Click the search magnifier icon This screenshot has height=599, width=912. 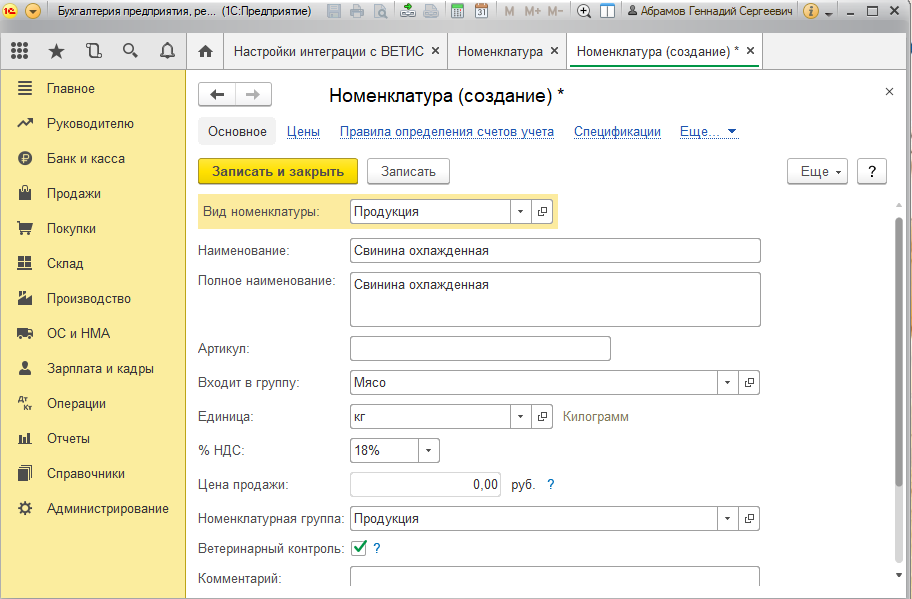129,51
